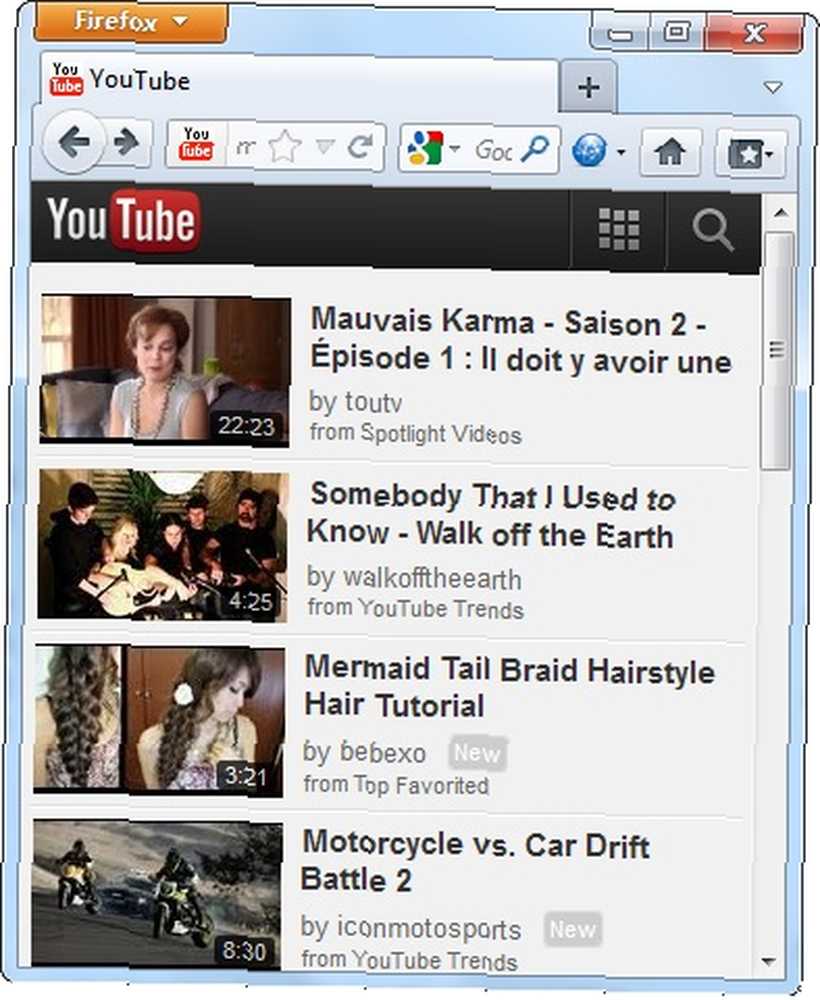This screenshot has width=820, height=1000.
Task: Click the New badge next to iconmotosports
Action: pyautogui.click(x=573, y=929)
